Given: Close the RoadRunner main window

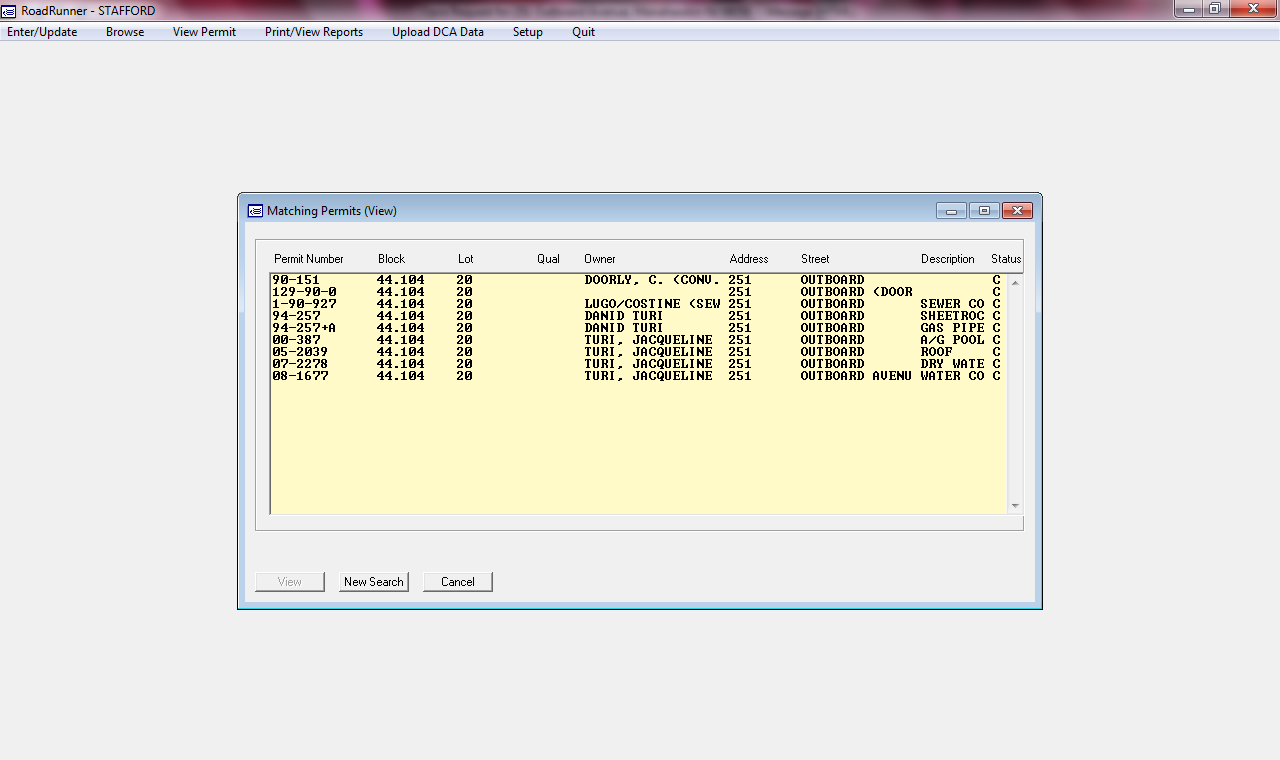Looking at the screenshot, I should coord(1251,9).
